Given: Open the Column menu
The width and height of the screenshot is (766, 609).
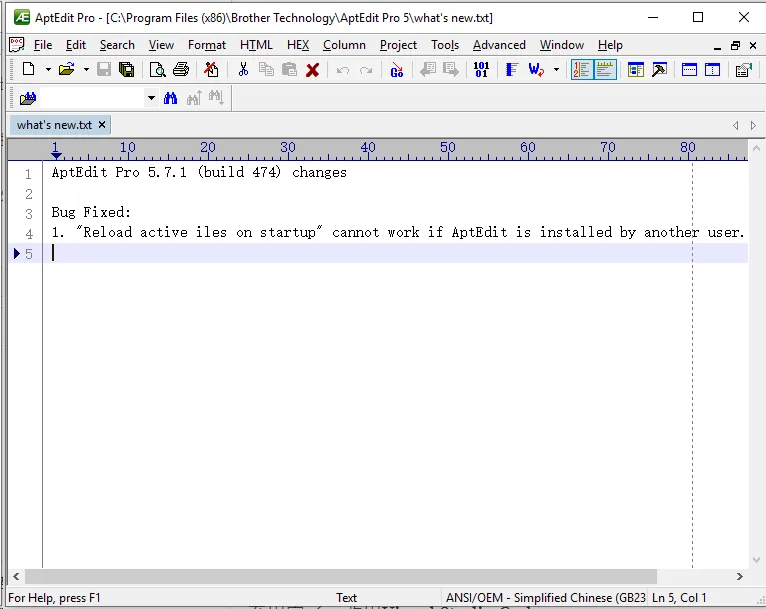Looking at the screenshot, I should [344, 45].
